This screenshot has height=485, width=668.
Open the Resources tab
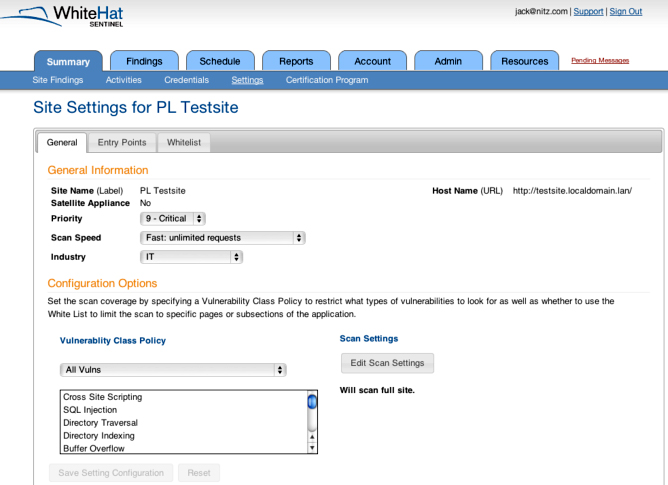(524, 61)
